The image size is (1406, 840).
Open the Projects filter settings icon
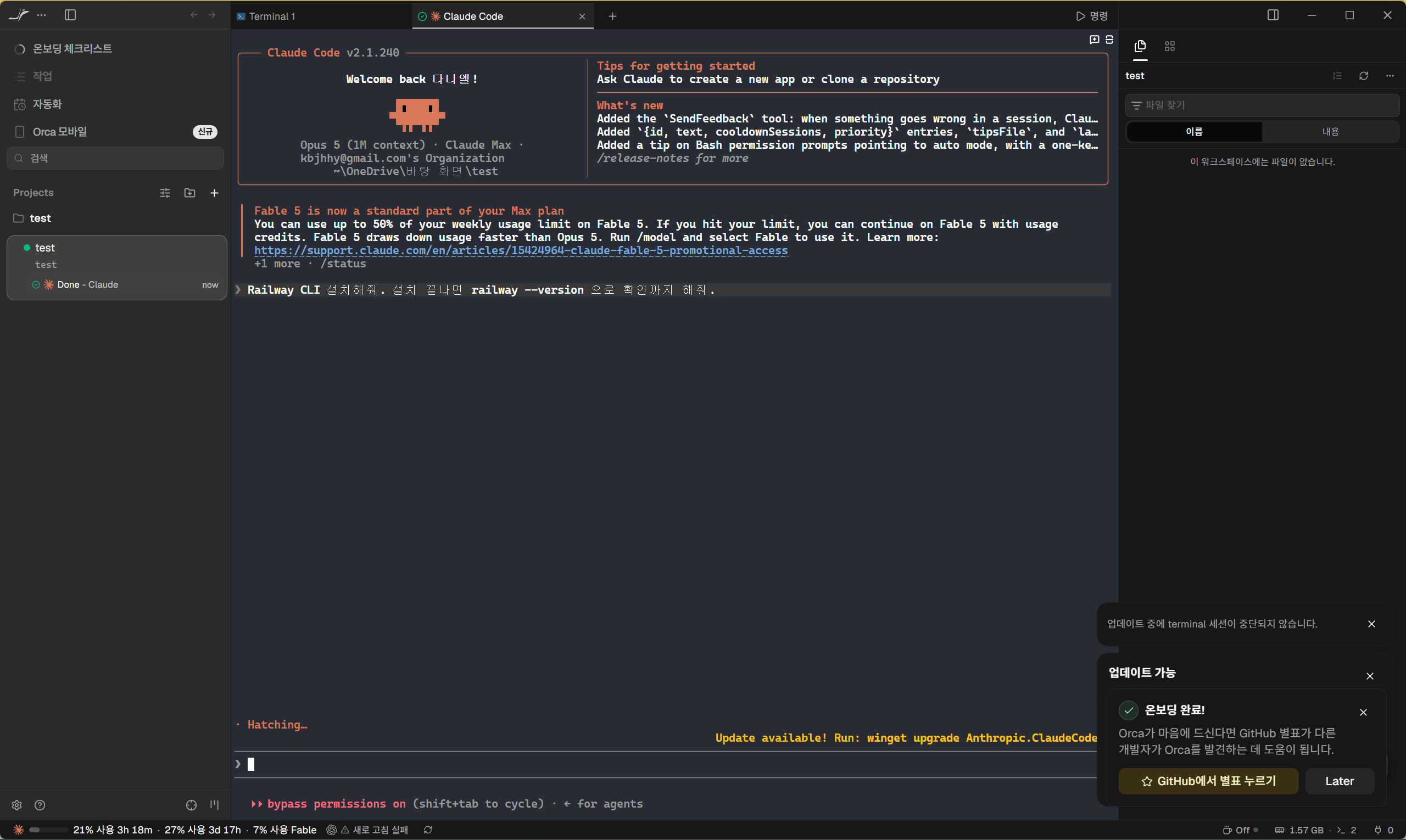coord(165,193)
